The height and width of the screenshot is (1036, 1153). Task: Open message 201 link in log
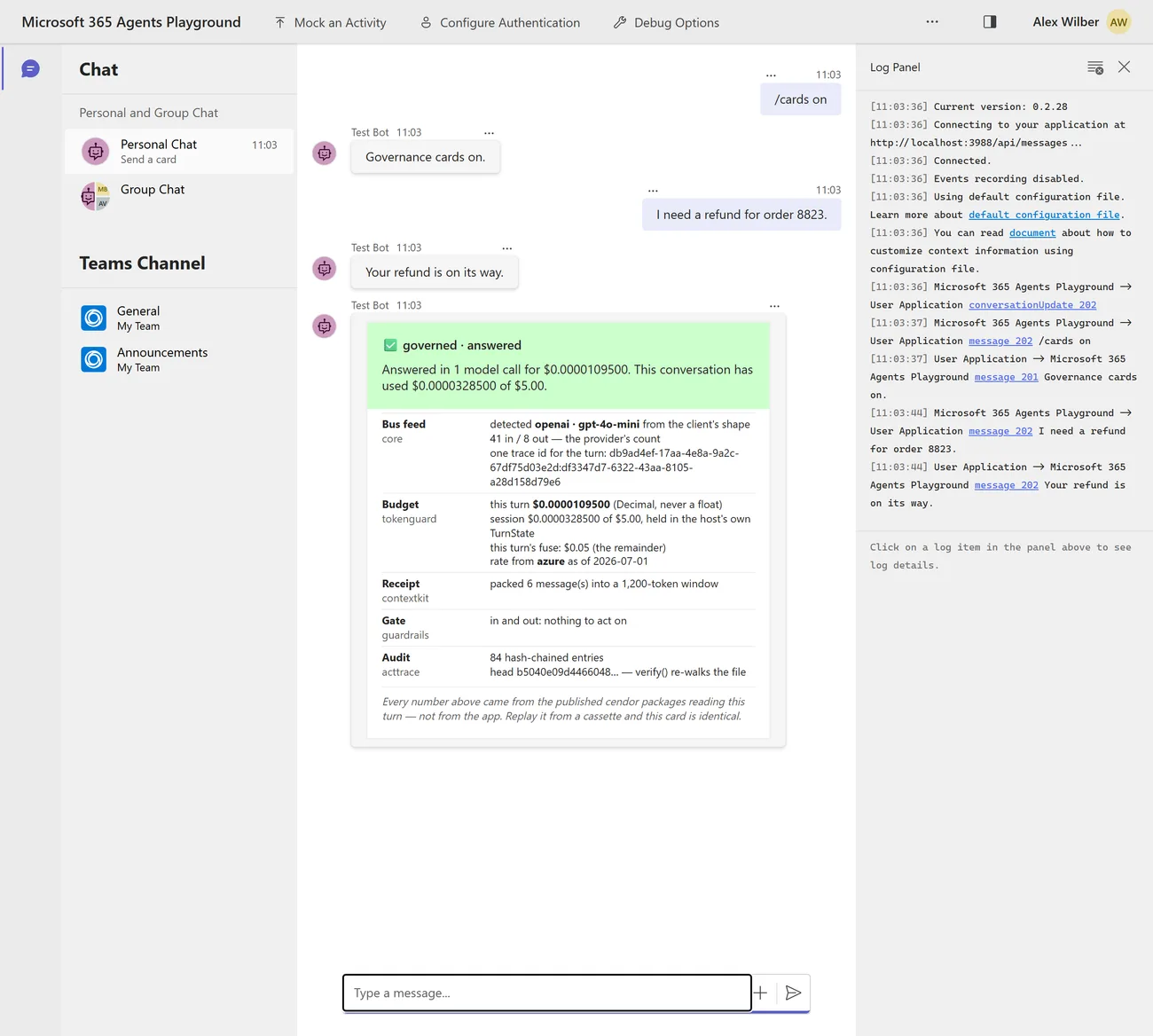(1006, 377)
